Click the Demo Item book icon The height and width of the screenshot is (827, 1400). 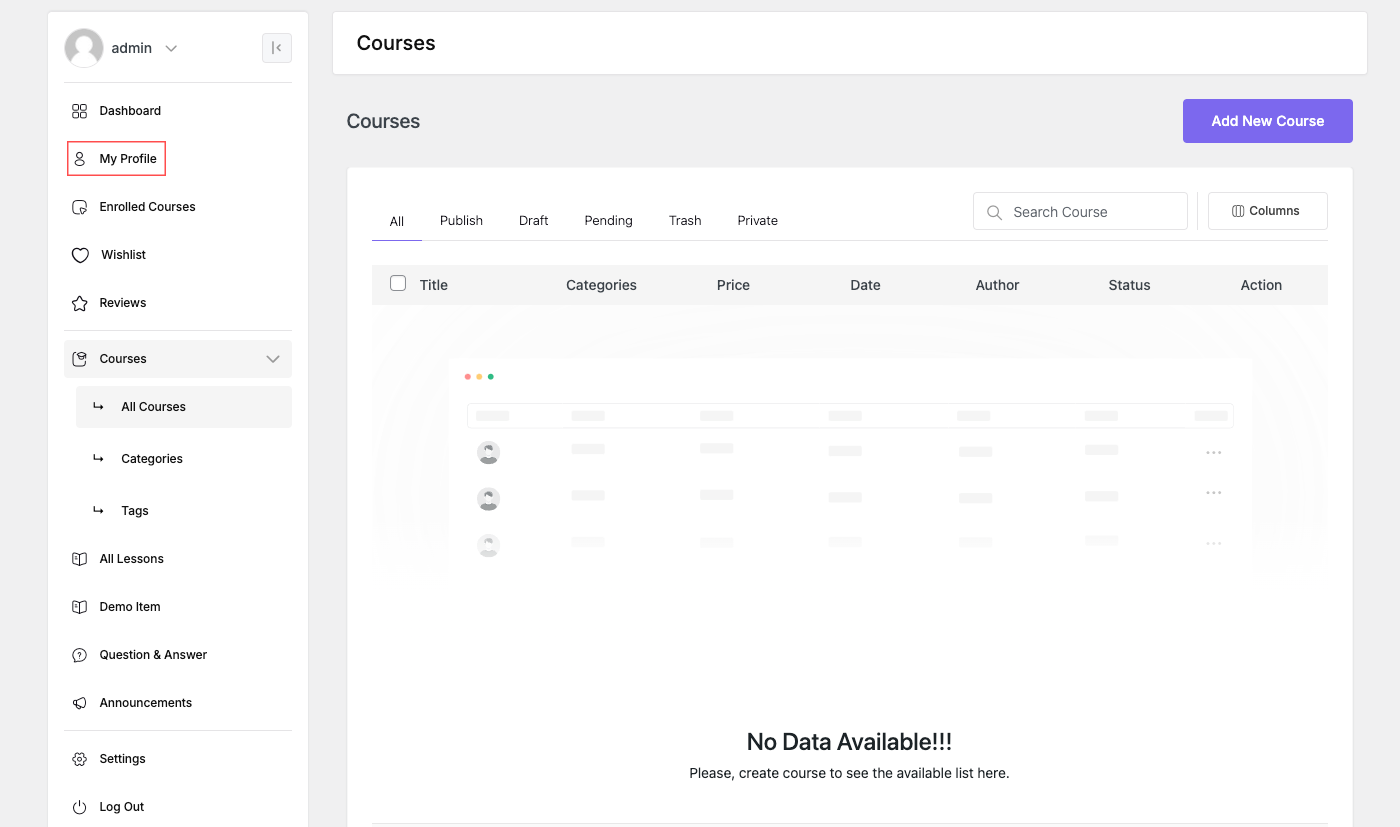pos(80,607)
